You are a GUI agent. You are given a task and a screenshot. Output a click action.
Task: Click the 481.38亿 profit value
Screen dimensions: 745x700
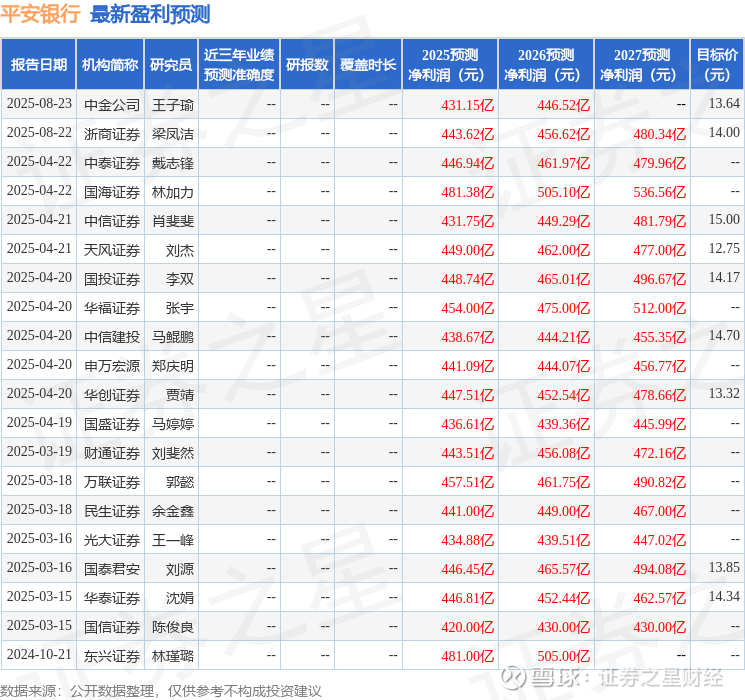468,192
